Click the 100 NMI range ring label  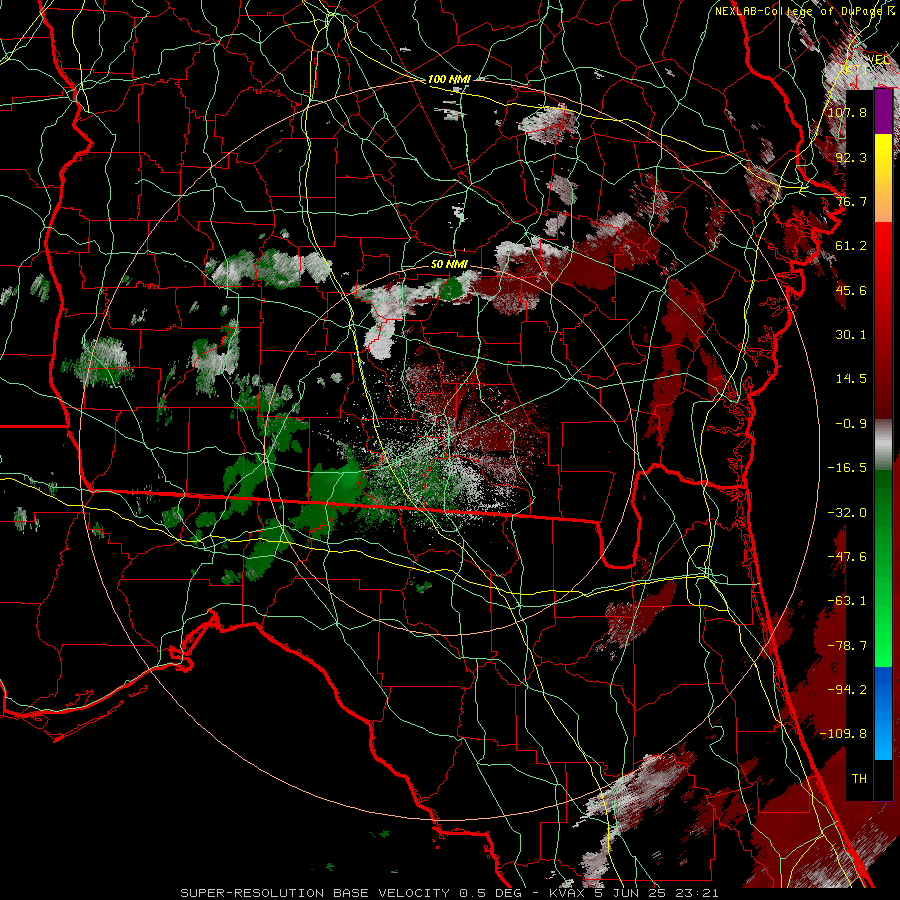(449, 79)
